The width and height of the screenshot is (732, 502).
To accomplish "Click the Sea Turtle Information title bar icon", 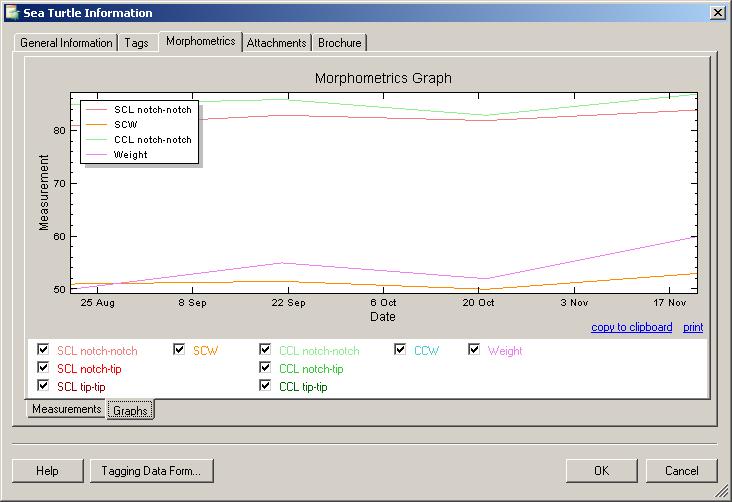I will 12,13.
